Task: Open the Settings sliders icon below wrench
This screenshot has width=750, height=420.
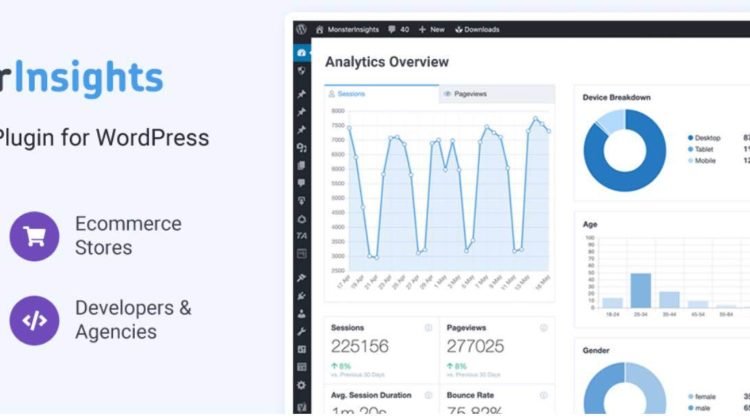Action: click(x=301, y=350)
